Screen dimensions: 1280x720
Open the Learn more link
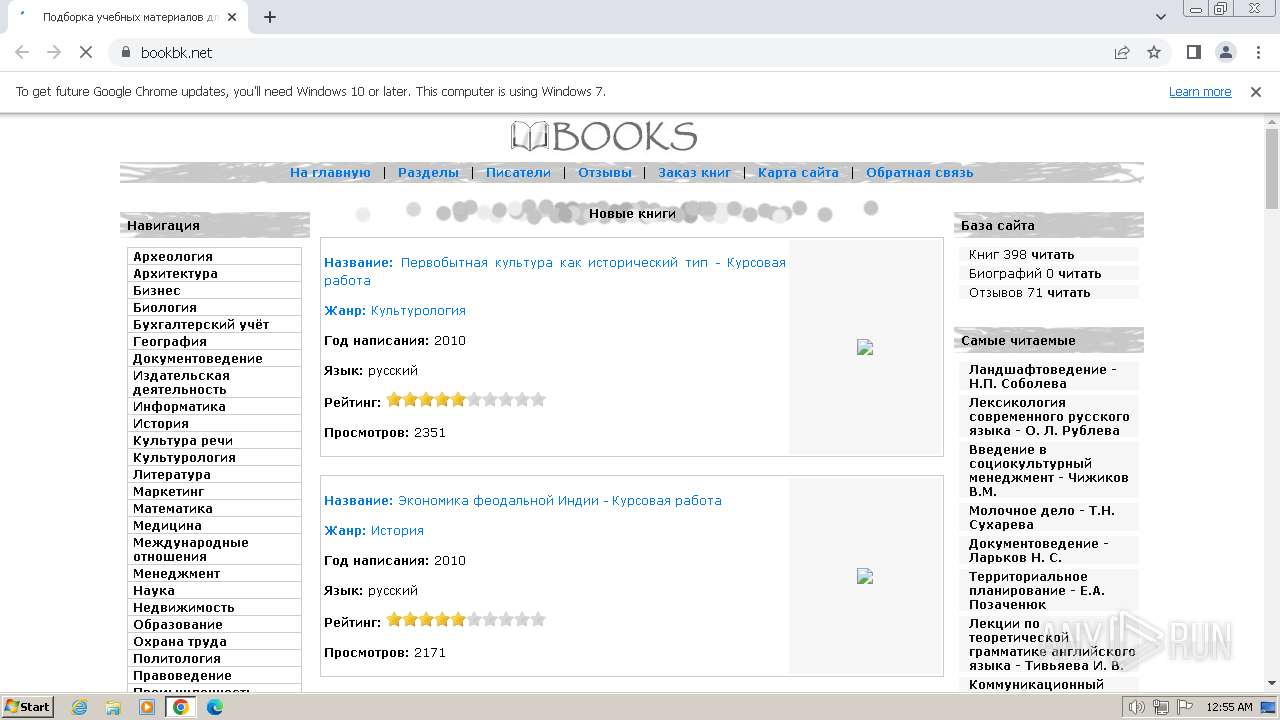(x=1200, y=91)
